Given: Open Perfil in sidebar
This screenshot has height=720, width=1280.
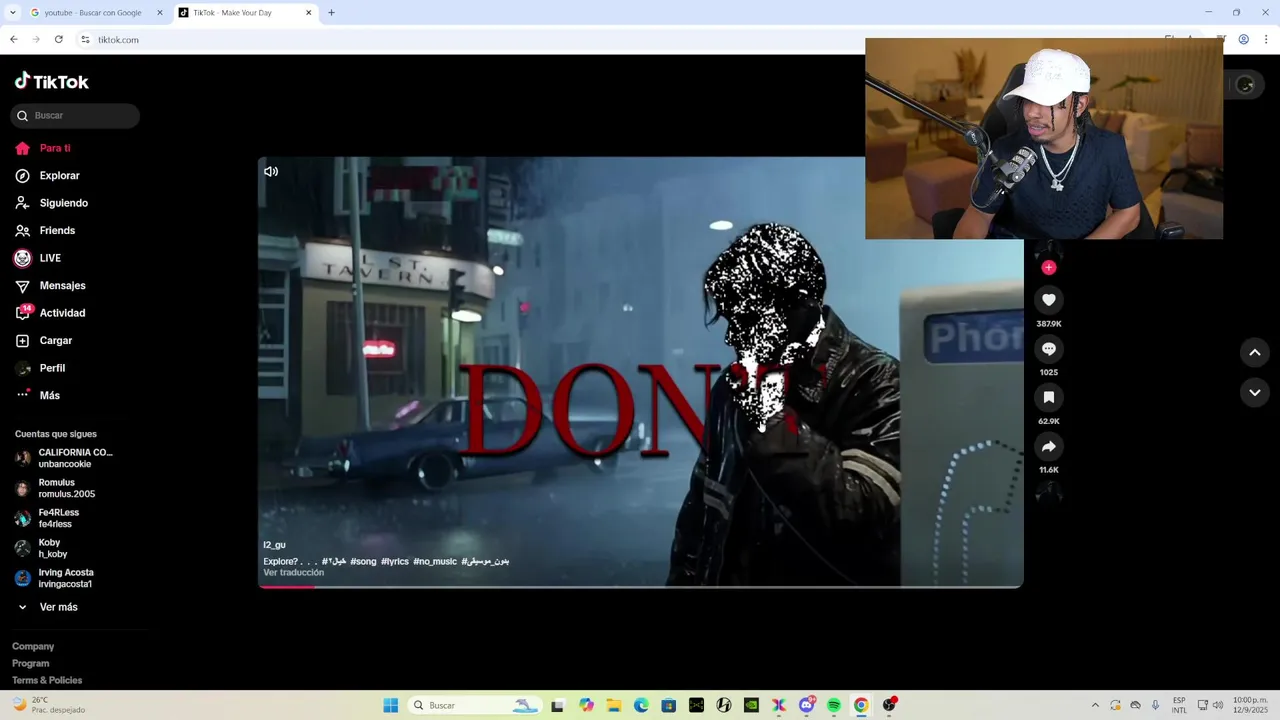Looking at the screenshot, I should (x=40, y=368).
